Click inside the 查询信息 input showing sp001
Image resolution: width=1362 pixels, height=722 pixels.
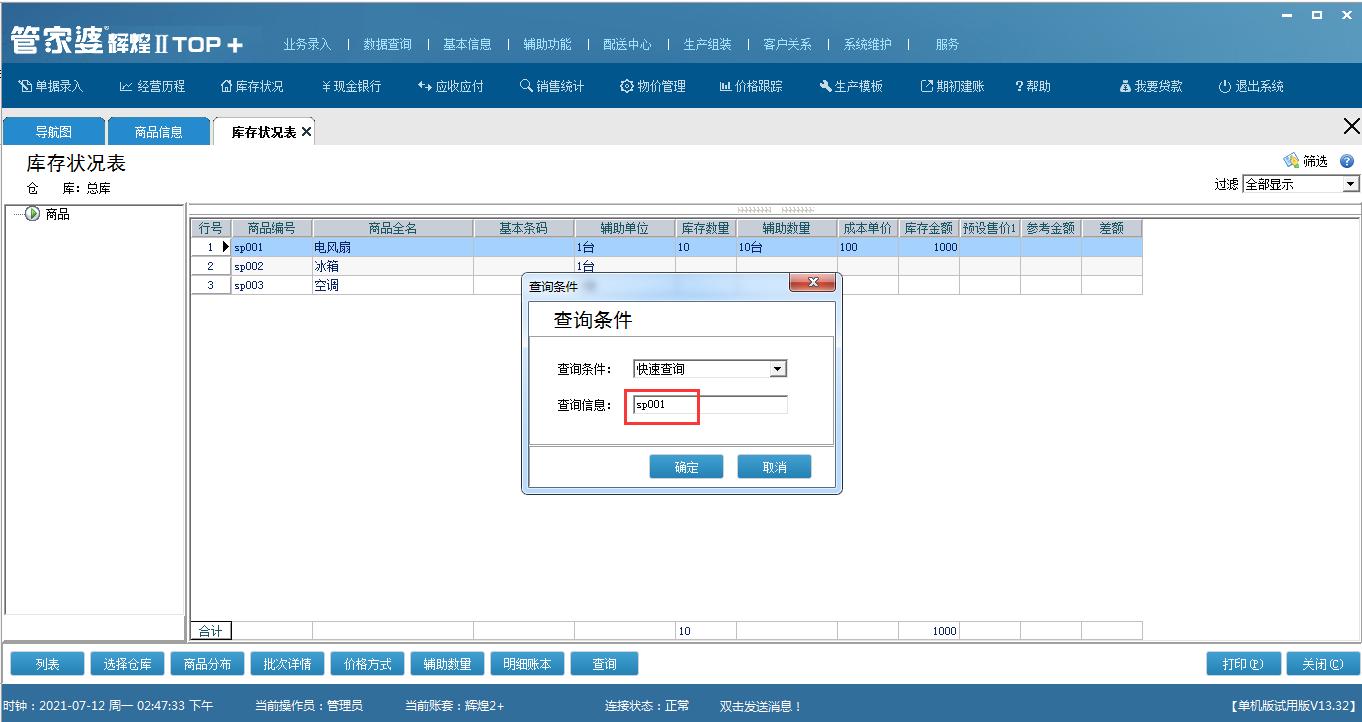click(662, 404)
